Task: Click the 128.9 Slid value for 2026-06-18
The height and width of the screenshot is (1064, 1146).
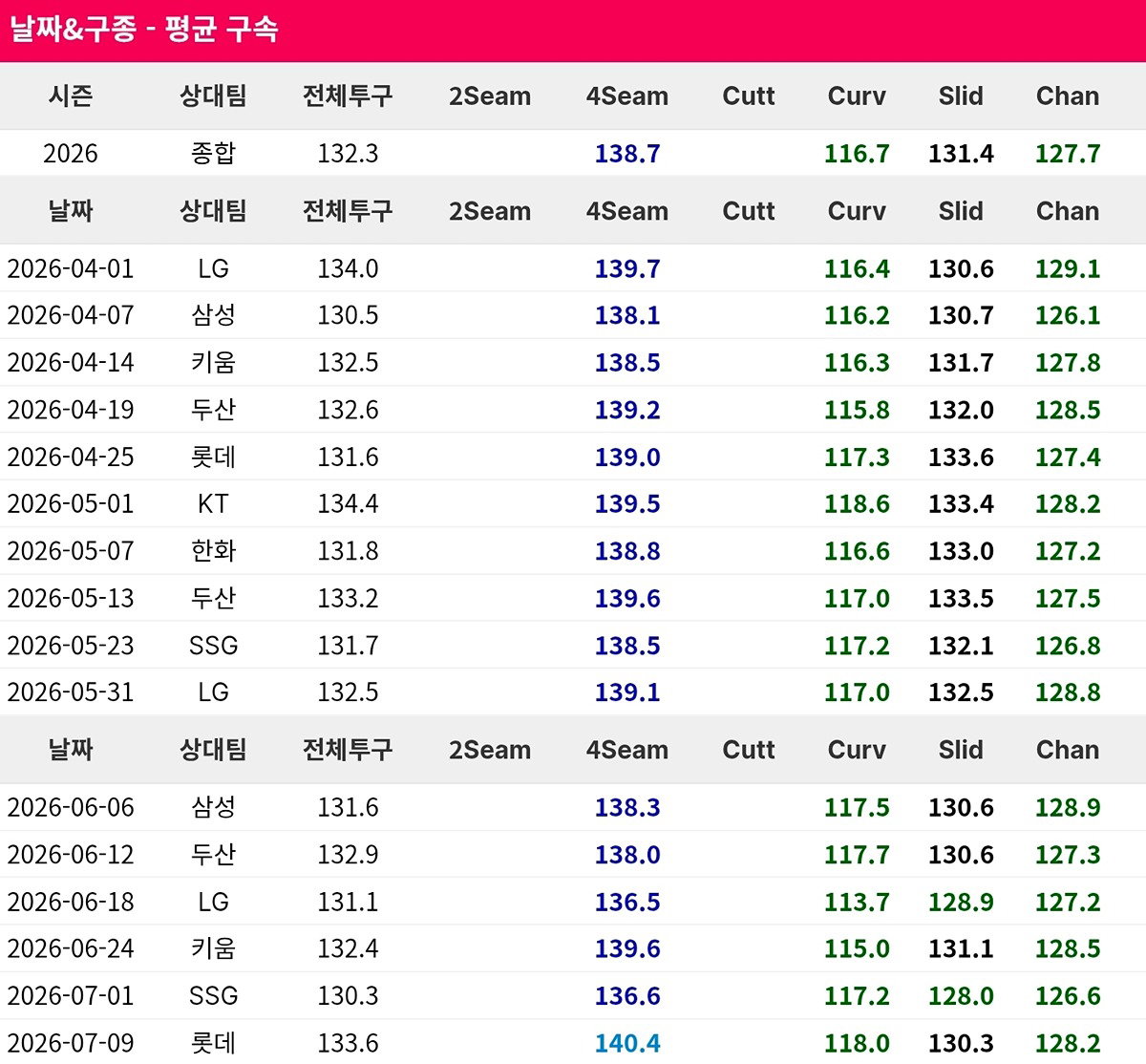Action: [x=961, y=902]
